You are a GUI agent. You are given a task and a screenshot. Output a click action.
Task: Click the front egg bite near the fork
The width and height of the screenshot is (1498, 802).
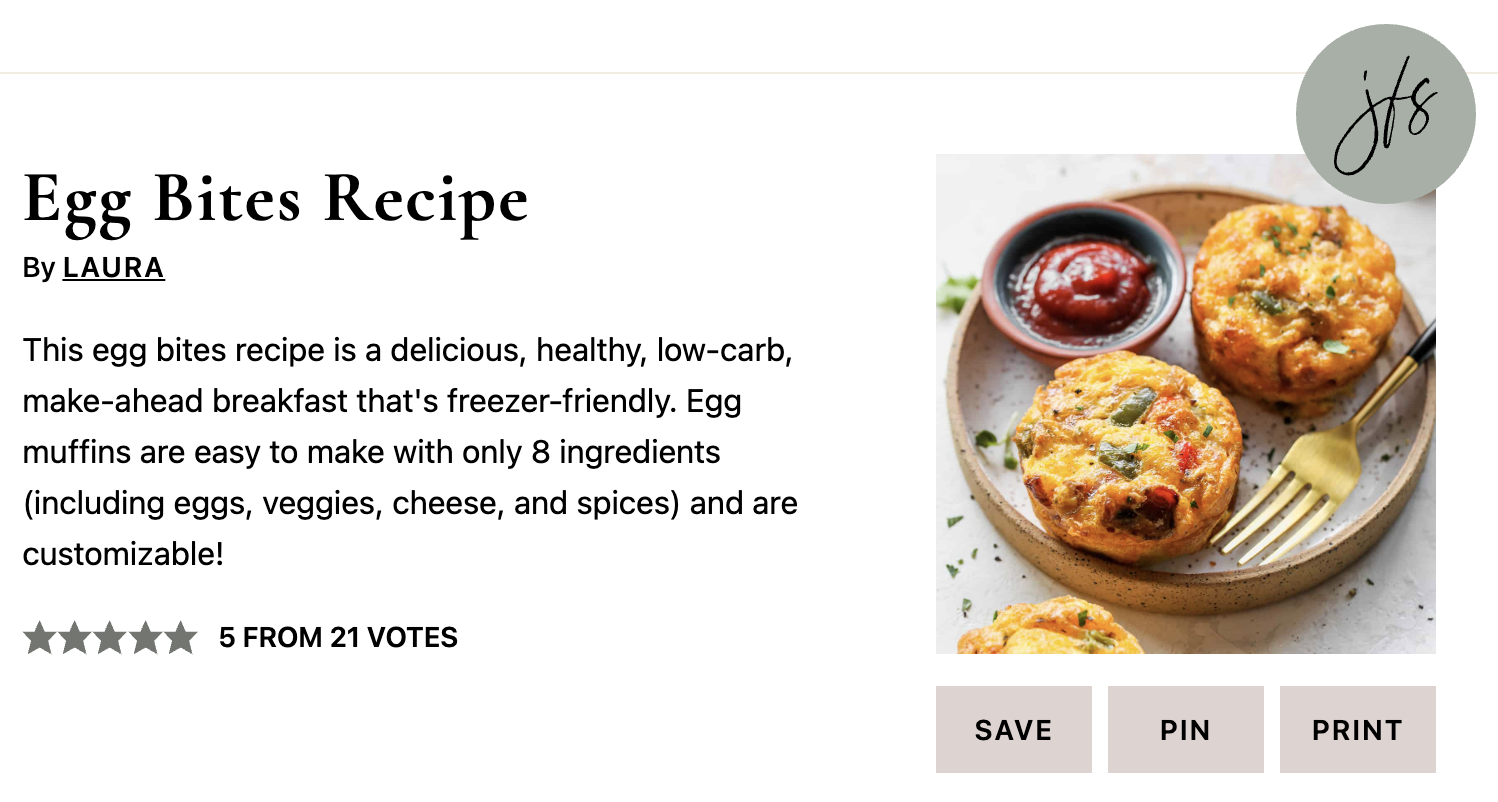click(1128, 450)
